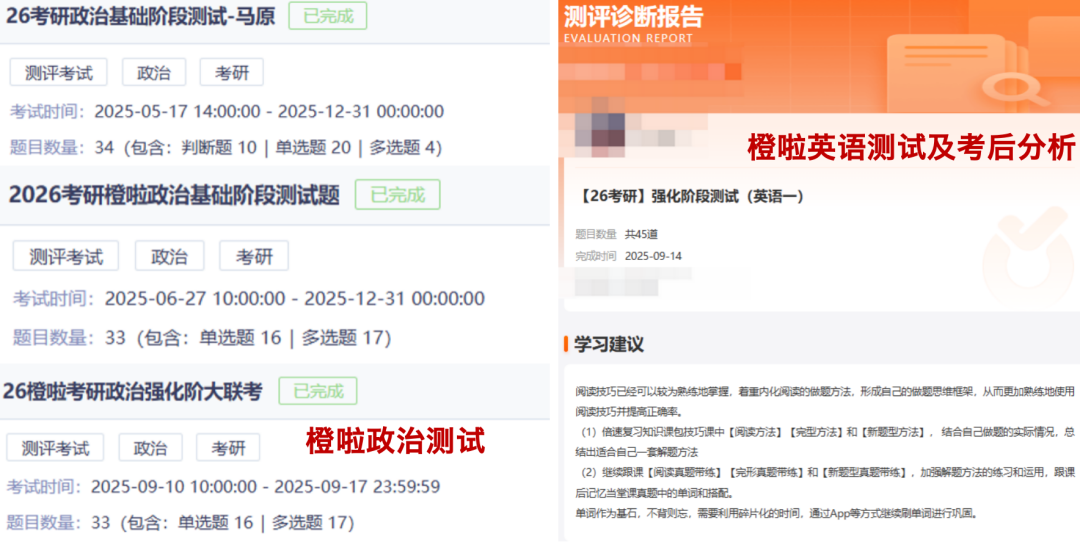Click the EVALUATION REPORT subtitle

(628, 39)
